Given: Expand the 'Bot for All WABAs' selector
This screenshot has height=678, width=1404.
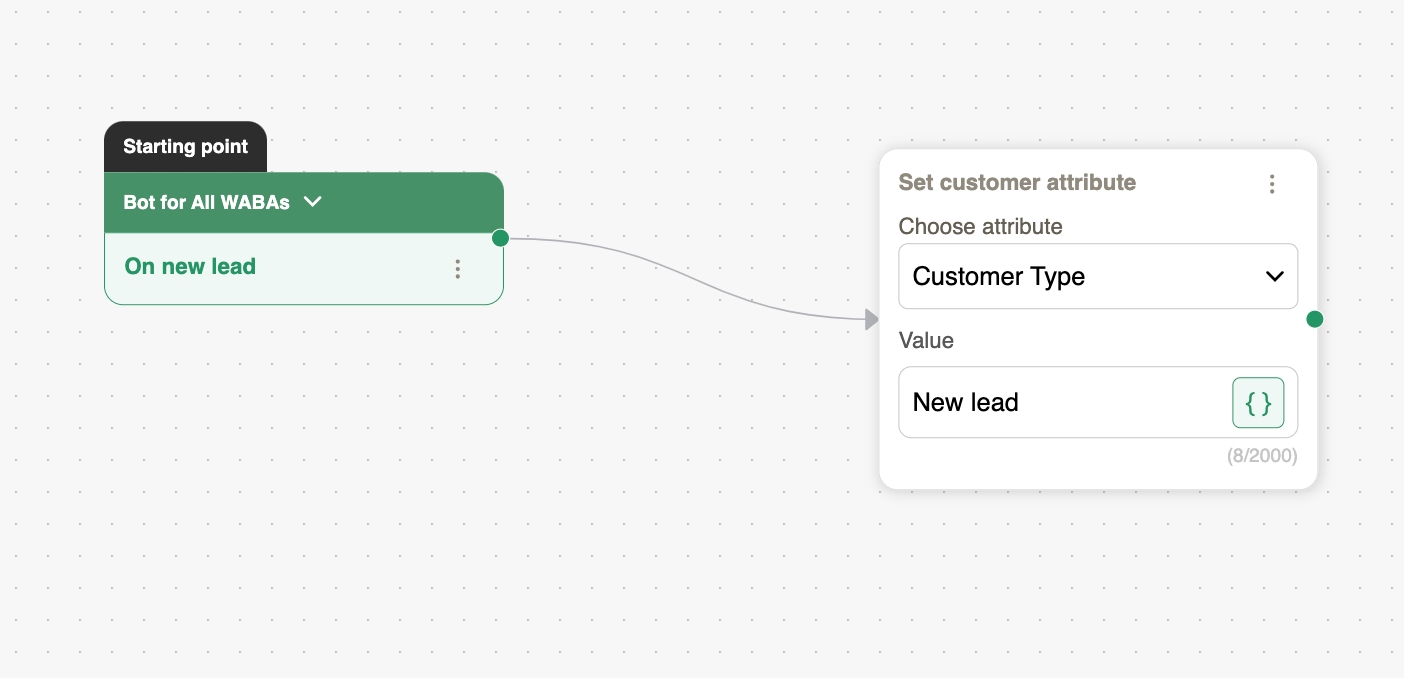Looking at the screenshot, I should click(220, 202).
